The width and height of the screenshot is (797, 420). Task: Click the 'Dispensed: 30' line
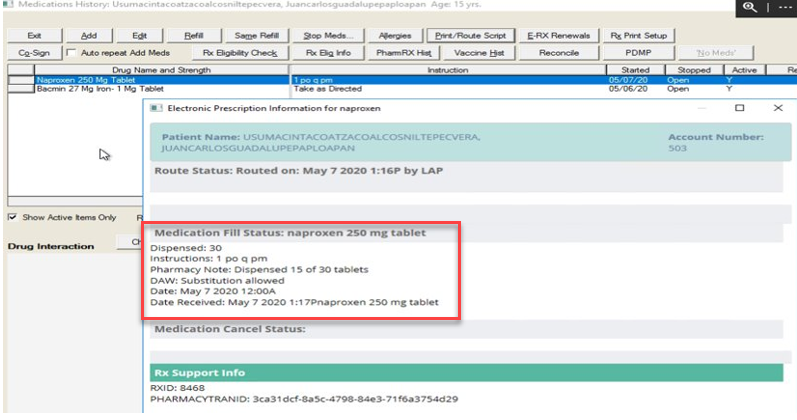186,248
